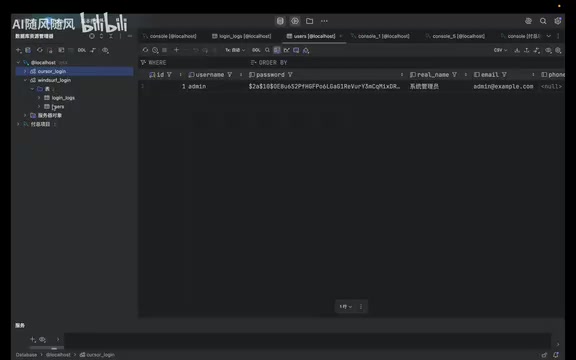Open the Services tool window icon in header

point(295,21)
